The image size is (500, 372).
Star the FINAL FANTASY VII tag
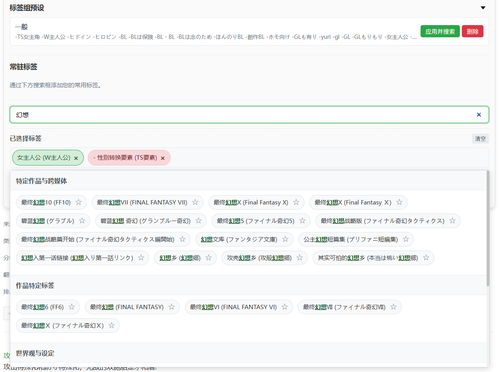pyautogui.click(x=195, y=202)
